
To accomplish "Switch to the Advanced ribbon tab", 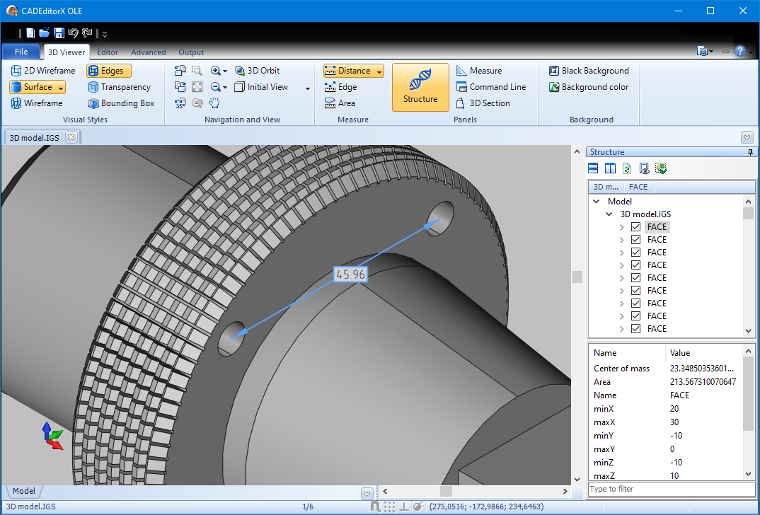I will (148, 52).
